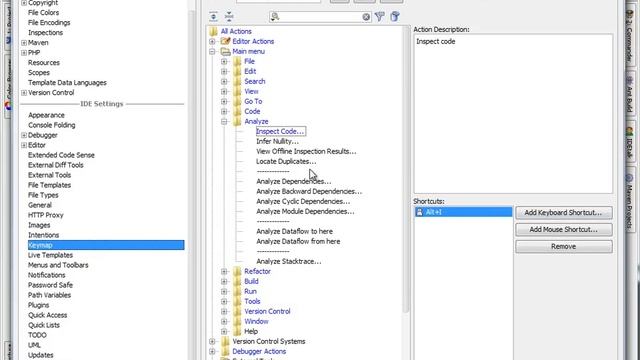Click the Action Description text area
This screenshot has width=640, height=360.
click(x=513, y=113)
